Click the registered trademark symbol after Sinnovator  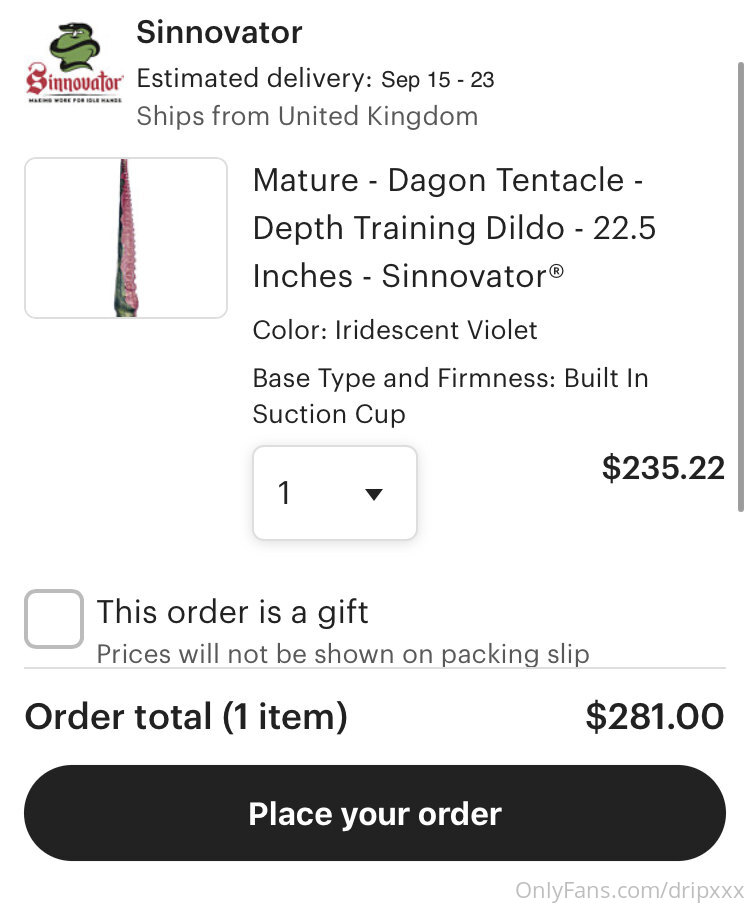556,271
